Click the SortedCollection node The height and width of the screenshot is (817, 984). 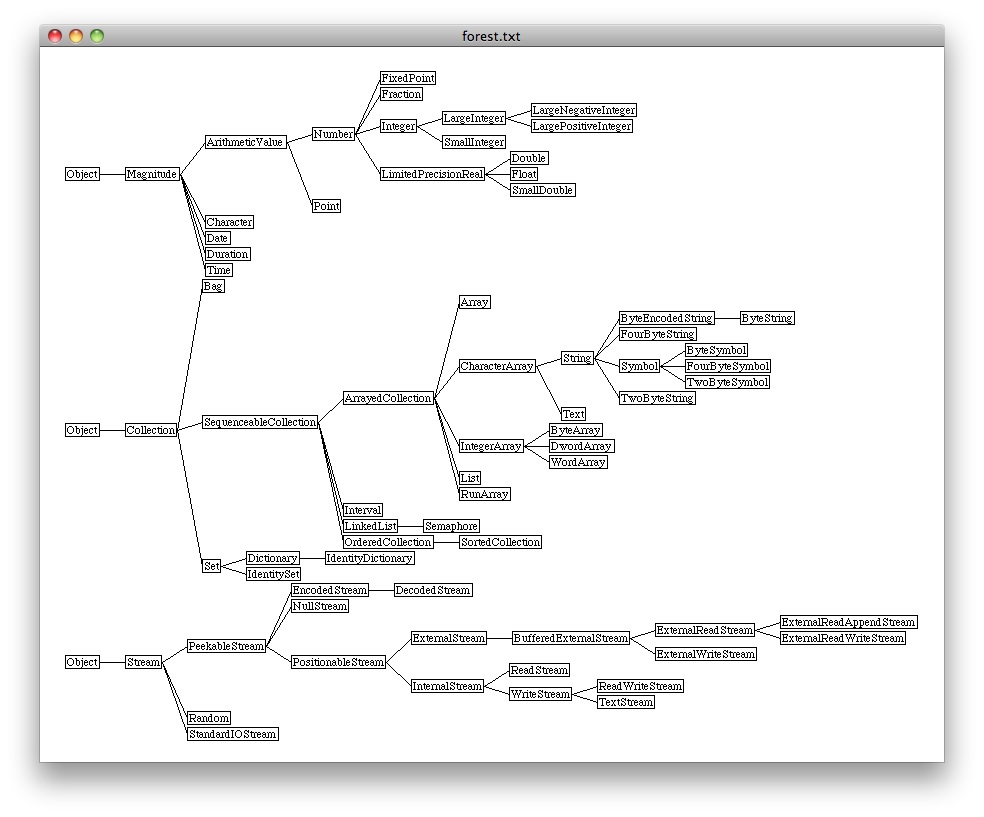(500, 542)
